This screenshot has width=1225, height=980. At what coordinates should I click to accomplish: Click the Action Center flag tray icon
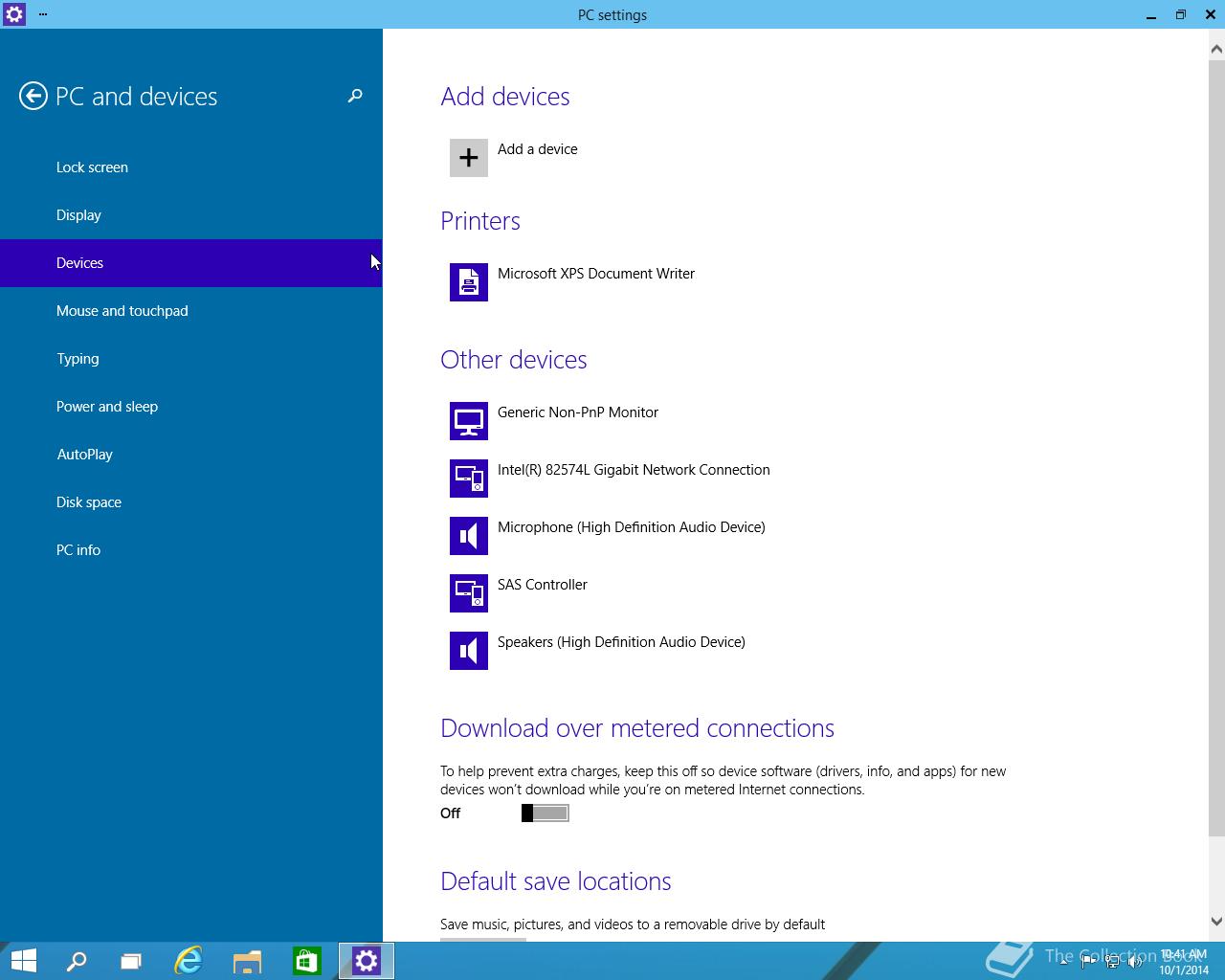pyautogui.click(x=1088, y=963)
